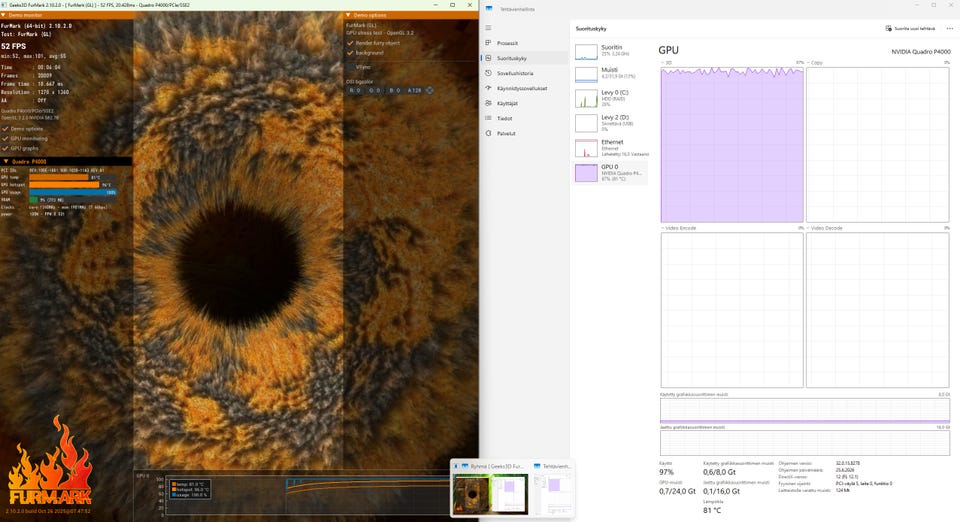Click the Käyttäjät people icon

(488, 103)
